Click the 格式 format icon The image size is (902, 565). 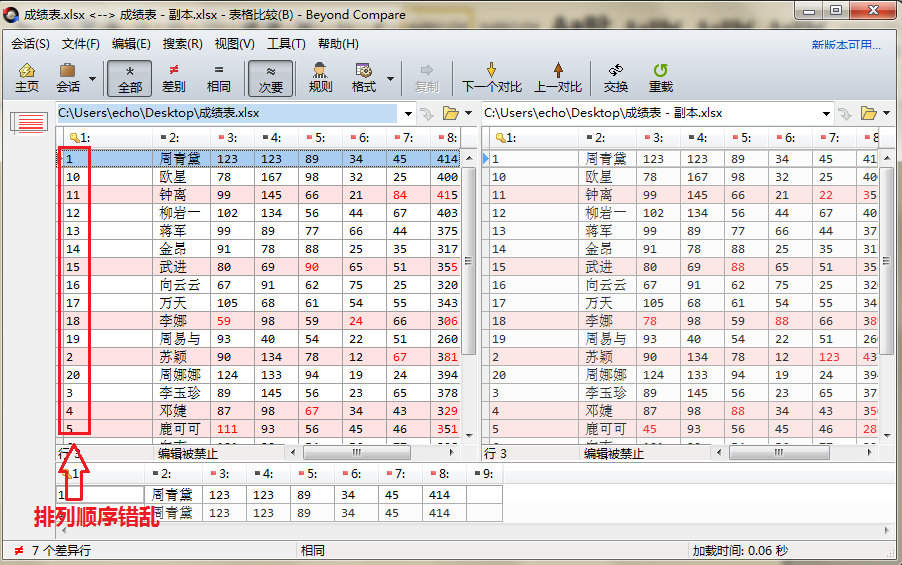(363, 77)
